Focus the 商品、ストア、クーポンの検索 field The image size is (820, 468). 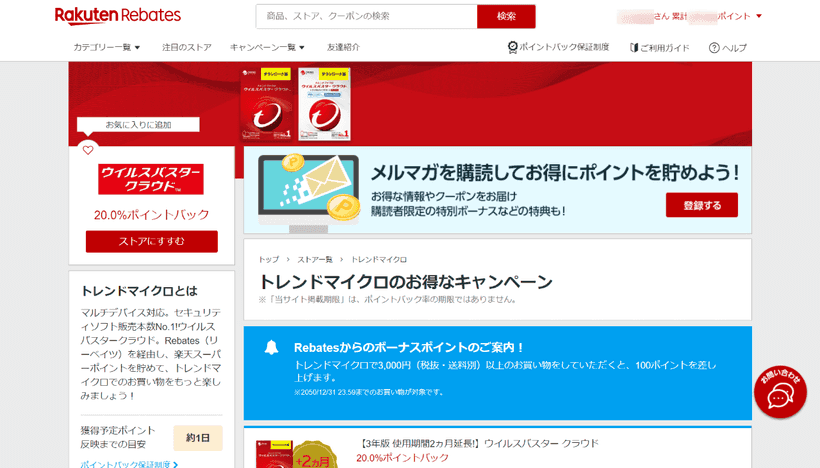(x=367, y=16)
